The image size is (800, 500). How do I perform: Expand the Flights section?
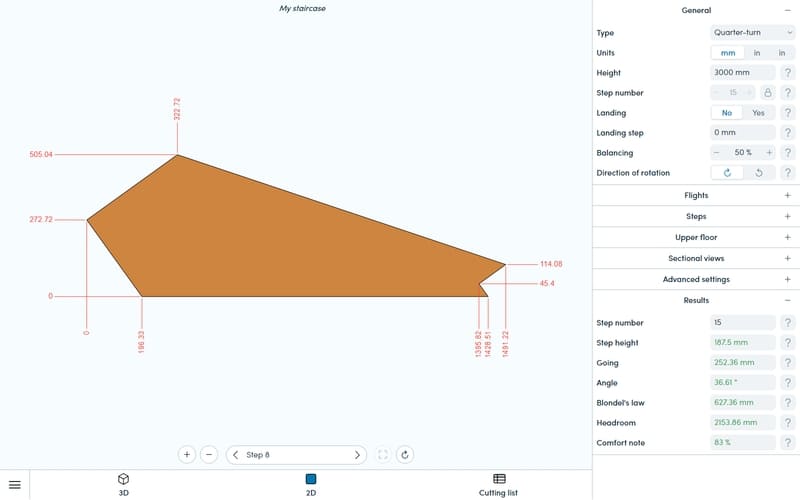point(696,196)
